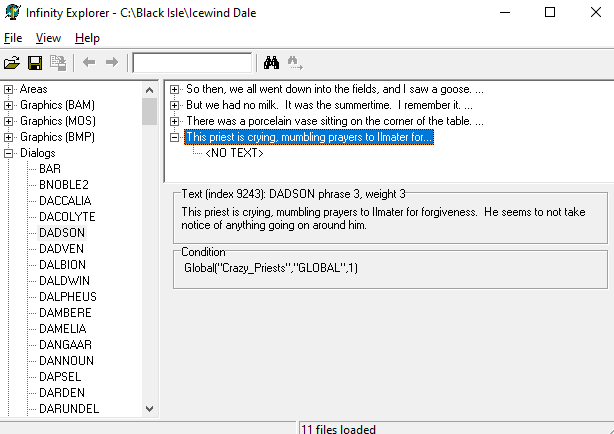
Task: Open the DAMBERE dialog file
Action: tap(65, 313)
